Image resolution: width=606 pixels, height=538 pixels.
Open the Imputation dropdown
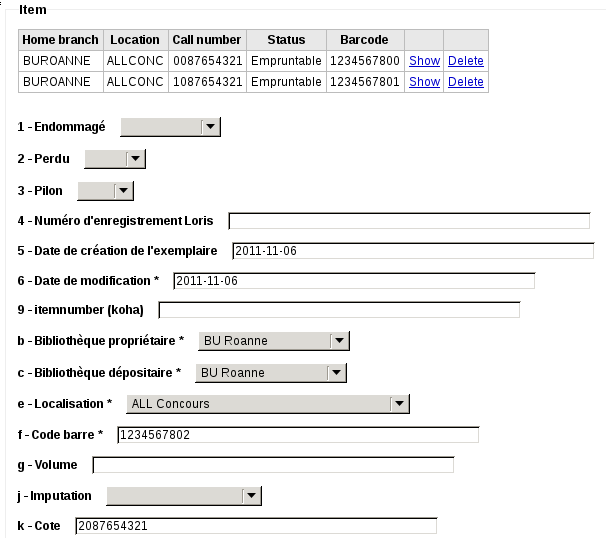coord(183,495)
